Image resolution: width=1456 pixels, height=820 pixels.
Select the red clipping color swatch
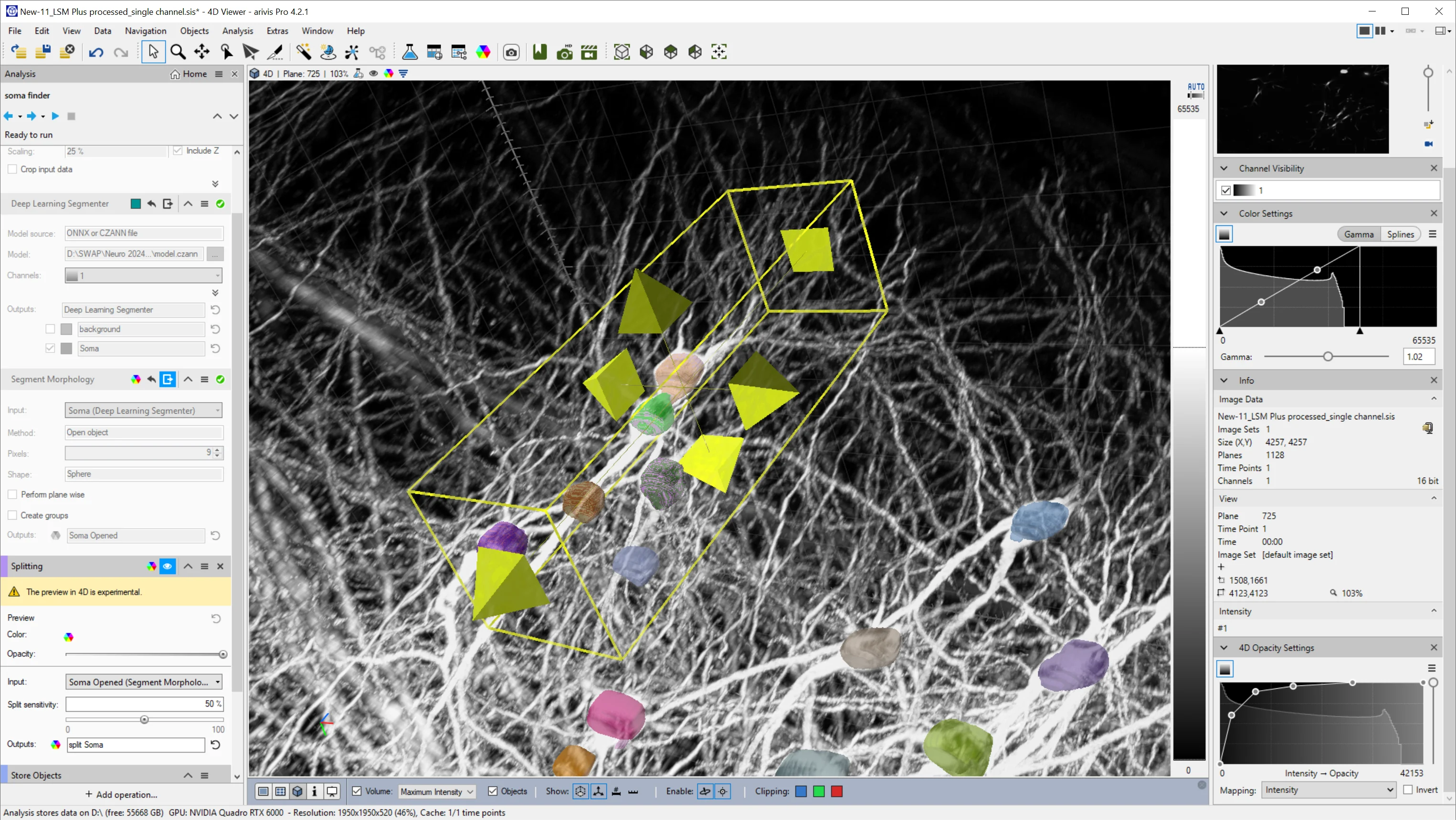pos(836,791)
